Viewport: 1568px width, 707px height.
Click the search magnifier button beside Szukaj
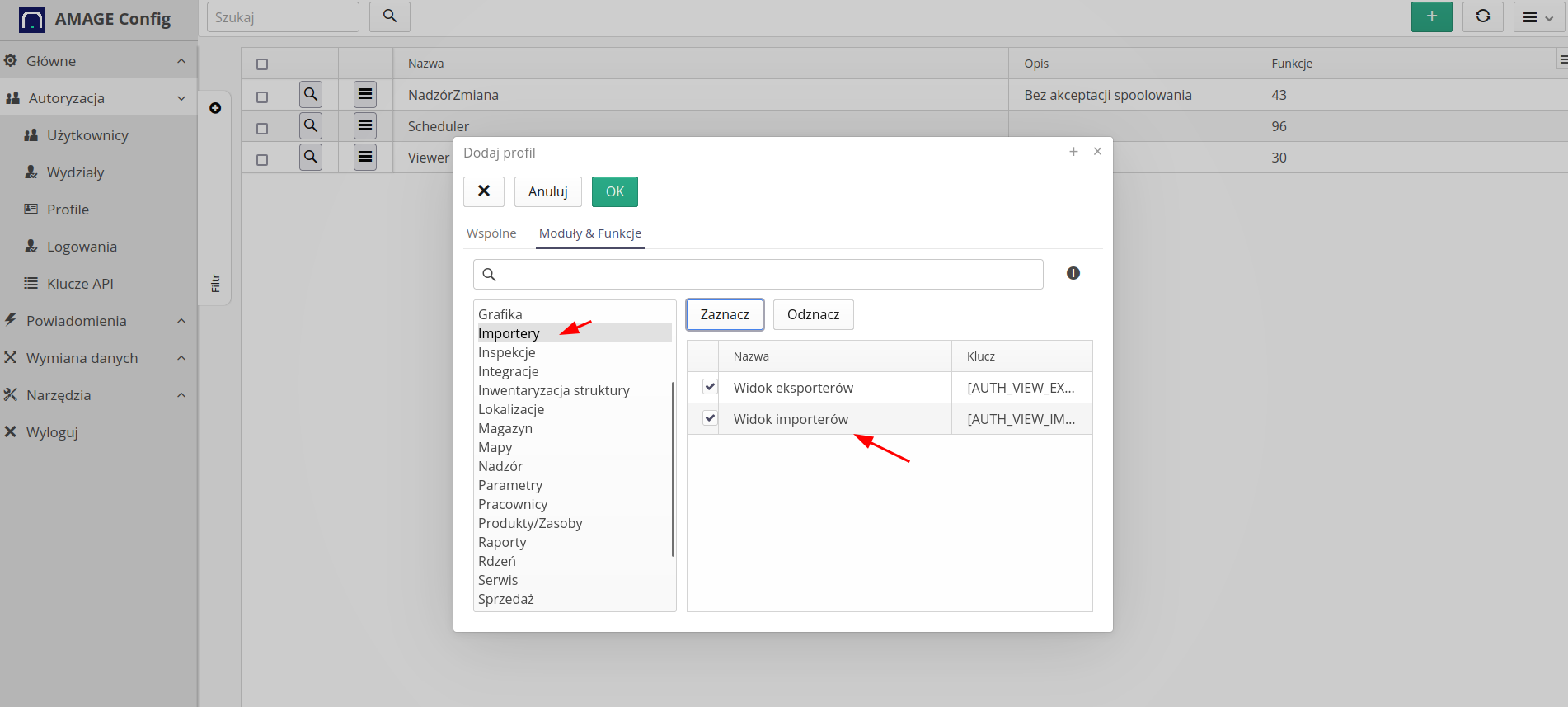pyautogui.click(x=390, y=16)
